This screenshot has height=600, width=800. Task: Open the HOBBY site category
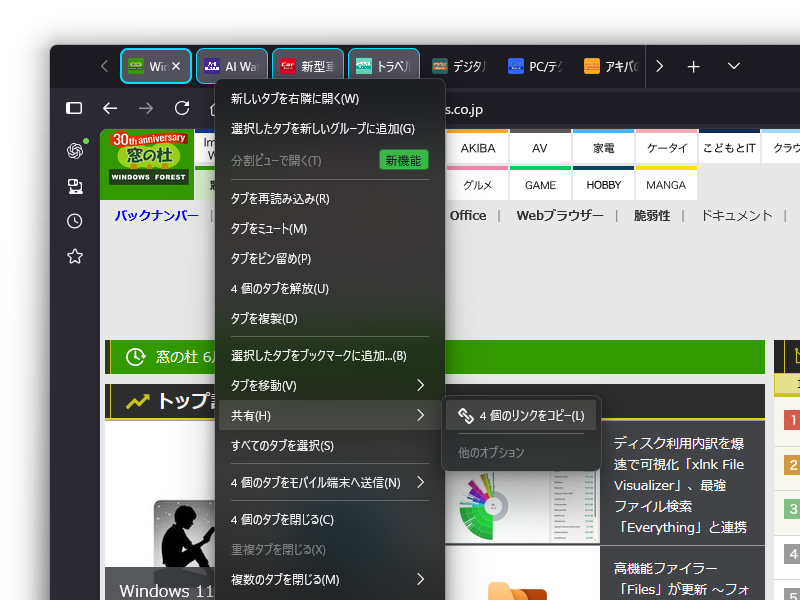603,184
